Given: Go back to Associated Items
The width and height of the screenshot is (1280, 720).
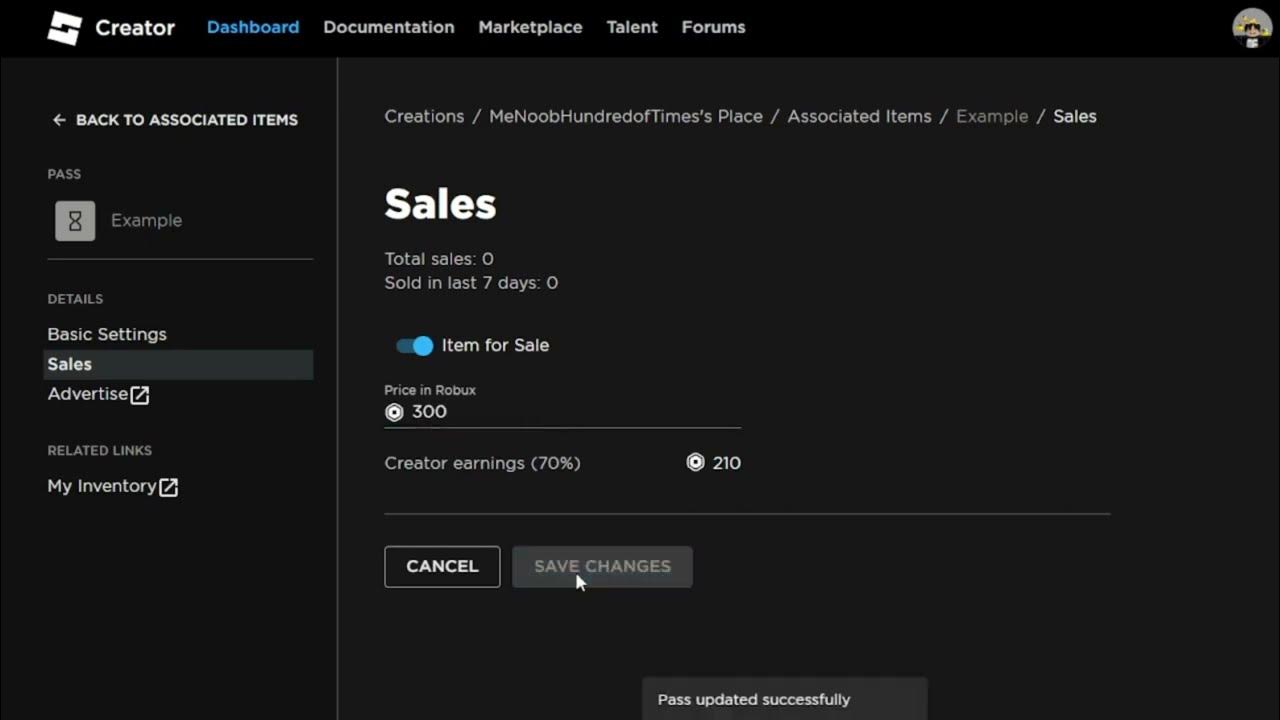Looking at the screenshot, I should [x=175, y=120].
